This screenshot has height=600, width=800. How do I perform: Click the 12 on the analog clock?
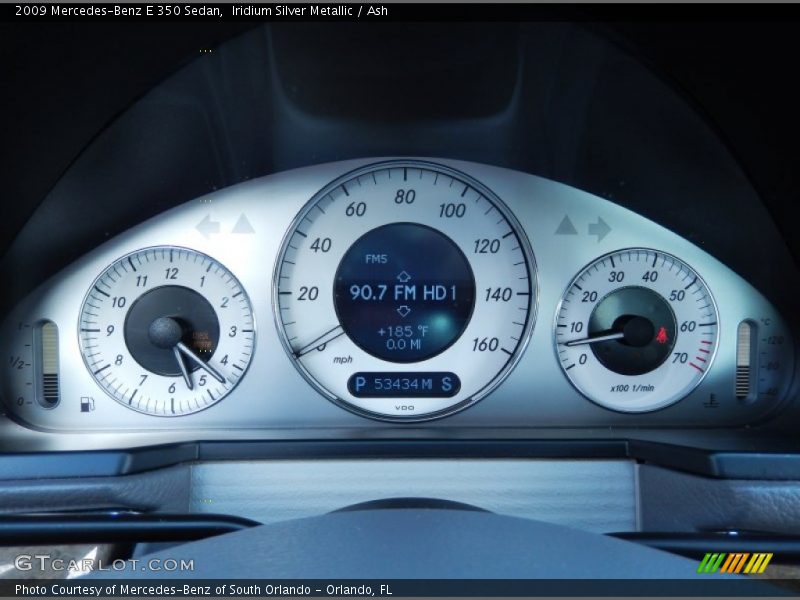171,274
